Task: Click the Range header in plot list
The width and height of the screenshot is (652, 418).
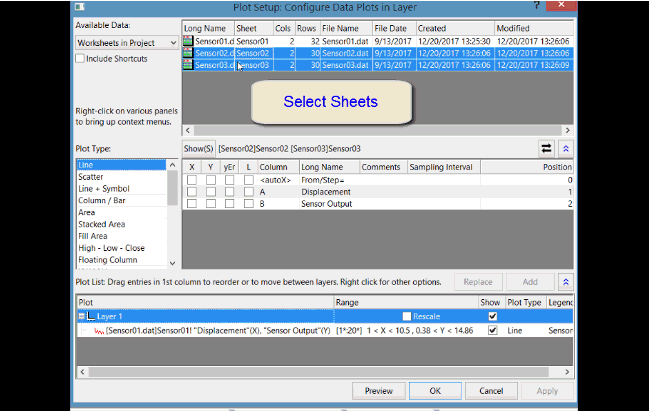Action: (x=406, y=303)
